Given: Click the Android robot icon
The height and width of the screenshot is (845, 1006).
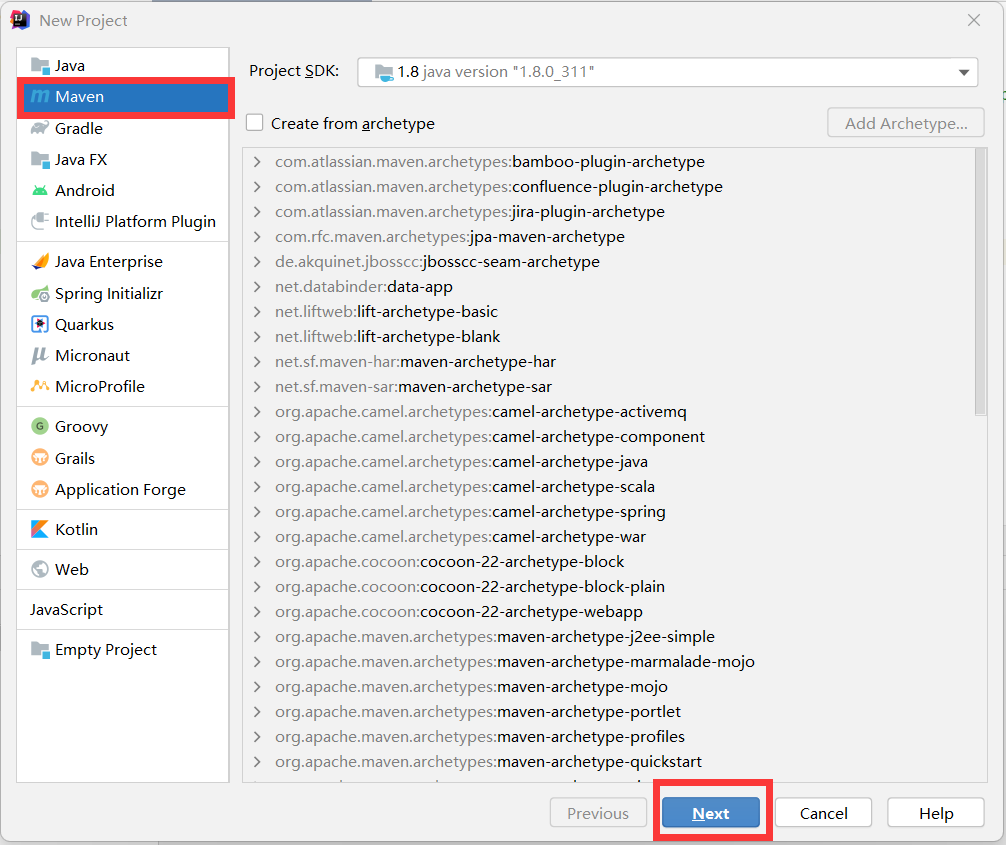Looking at the screenshot, I should pyautogui.click(x=40, y=191).
